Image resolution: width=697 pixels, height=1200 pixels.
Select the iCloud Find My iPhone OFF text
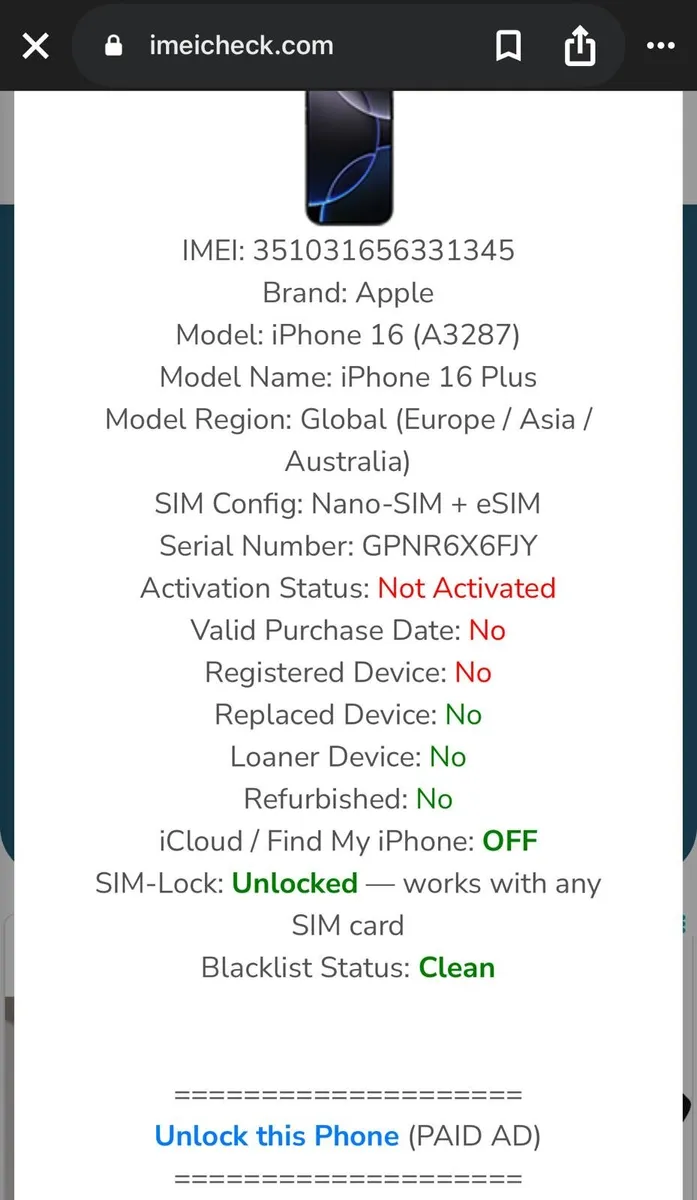pos(510,841)
